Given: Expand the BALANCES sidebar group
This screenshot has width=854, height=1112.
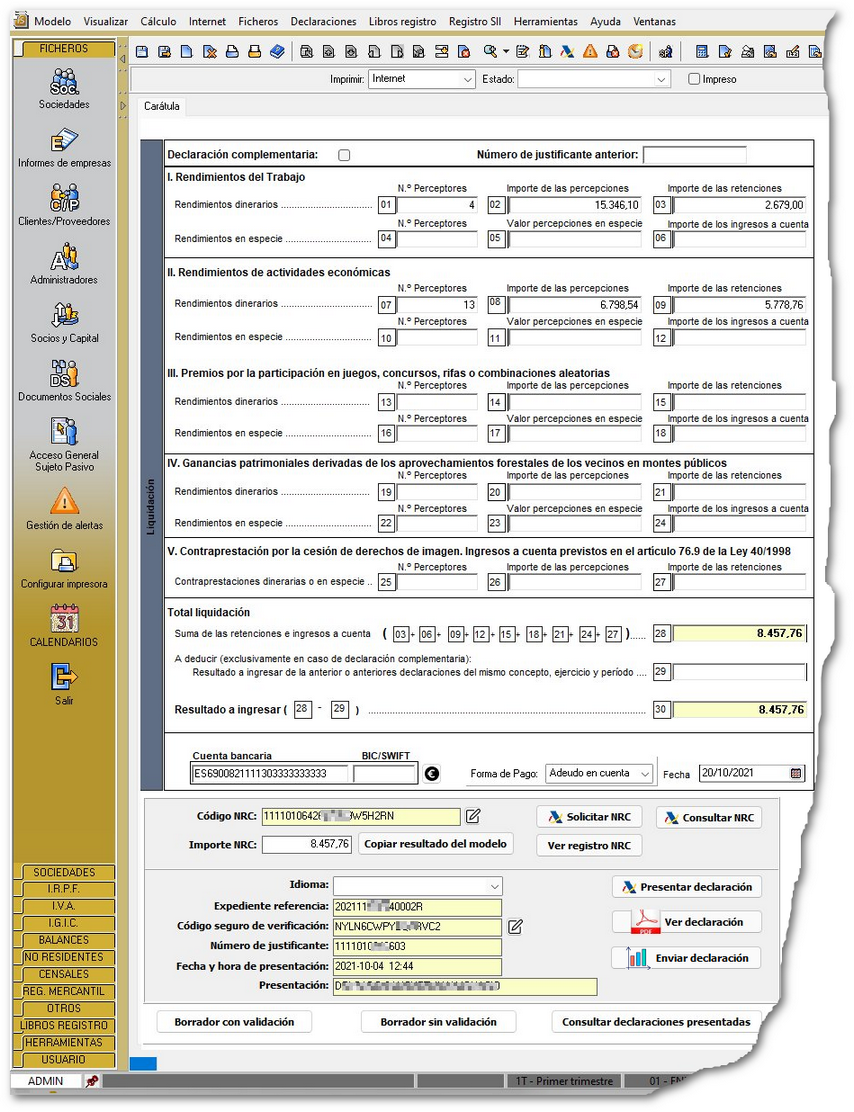Looking at the screenshot, I should tap(64, 940).
